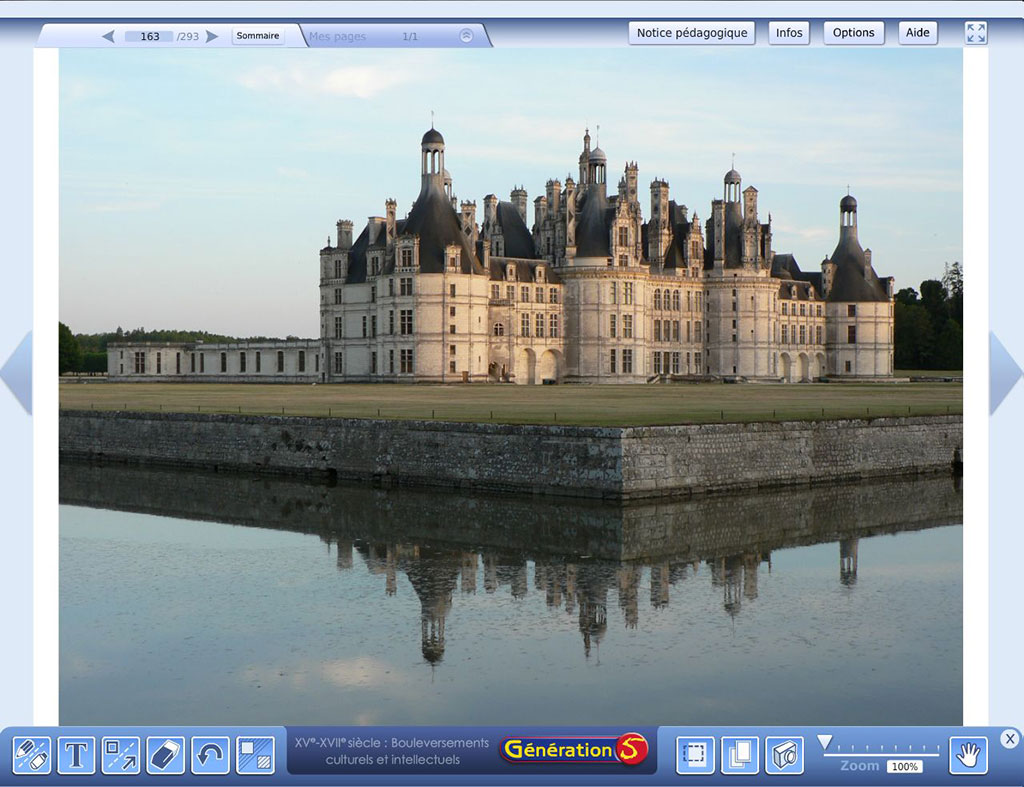Activate the dashed-rectangle selection tool
The width and height of the screenshot is (1024, 787).
[x=695, y=755]
